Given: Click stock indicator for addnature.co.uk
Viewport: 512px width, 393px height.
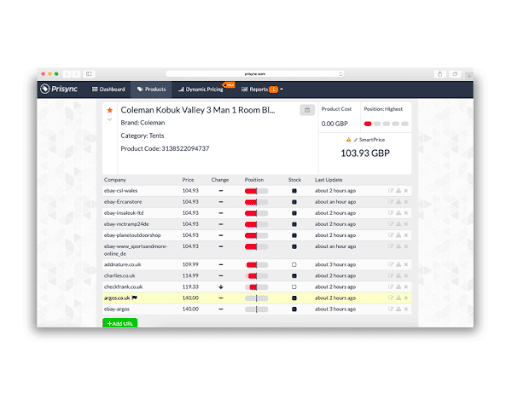Looking at the screenshot, I should [x=294, y=265].
